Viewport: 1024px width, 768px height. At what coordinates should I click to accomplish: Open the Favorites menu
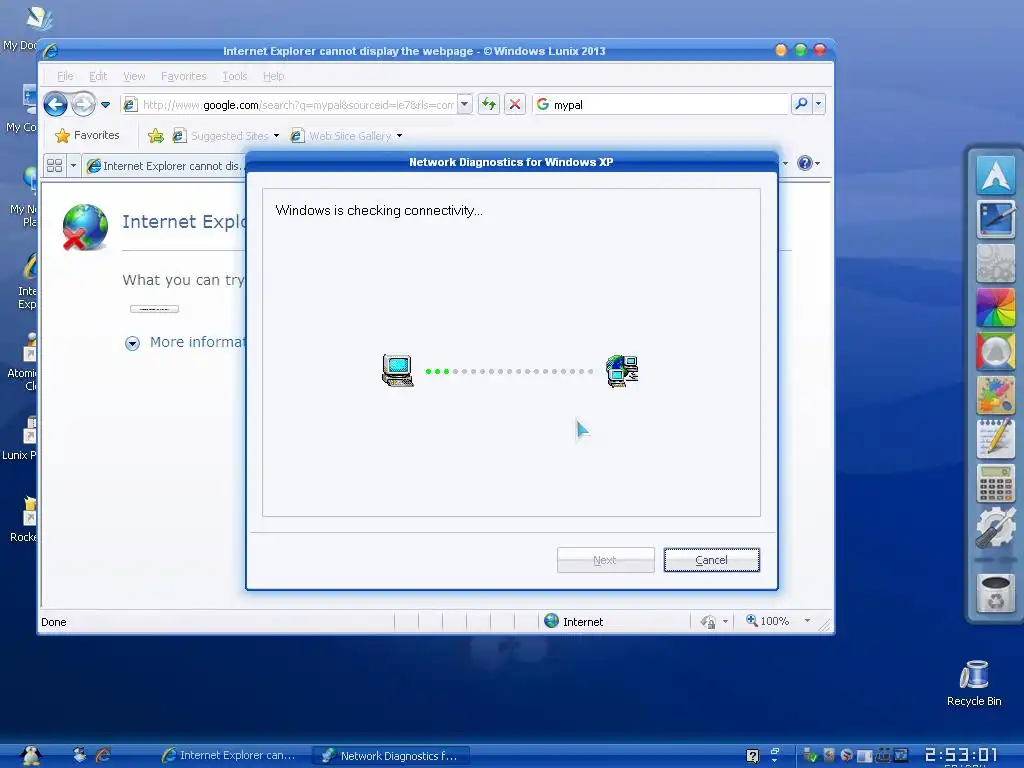184,76
